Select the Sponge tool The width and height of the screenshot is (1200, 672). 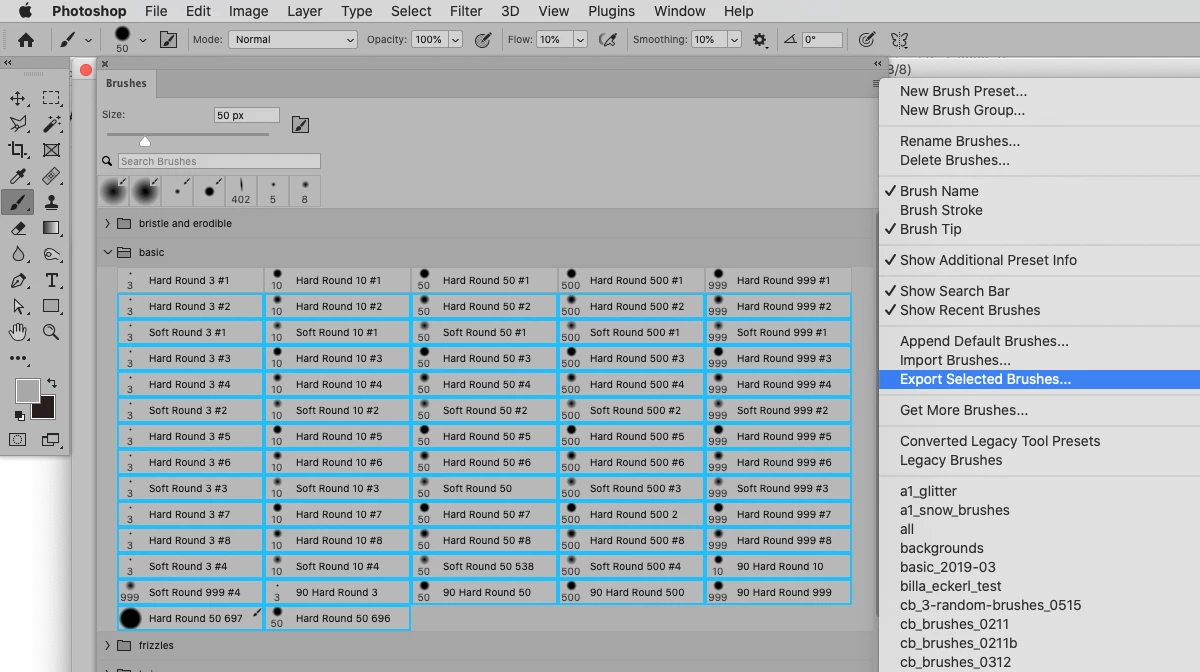point(51,255)
